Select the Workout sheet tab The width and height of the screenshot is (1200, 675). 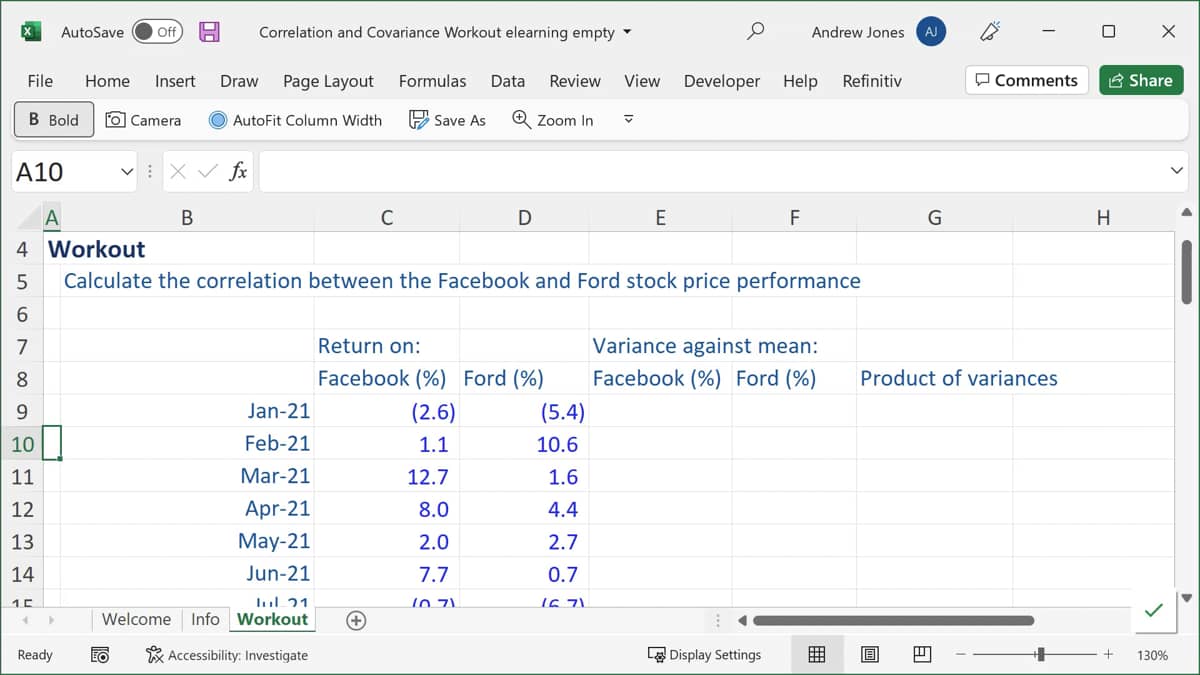pos(272,619)
